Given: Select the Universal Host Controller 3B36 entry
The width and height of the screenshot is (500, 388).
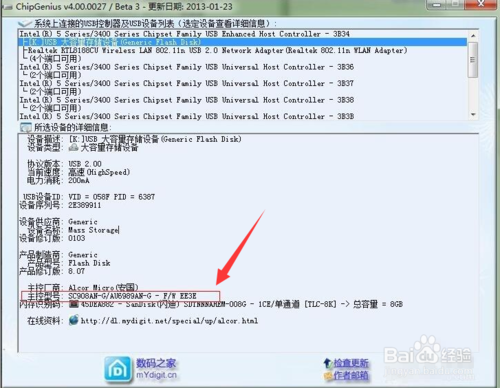Looking at the screenshot, I should [x=187, y=67].
